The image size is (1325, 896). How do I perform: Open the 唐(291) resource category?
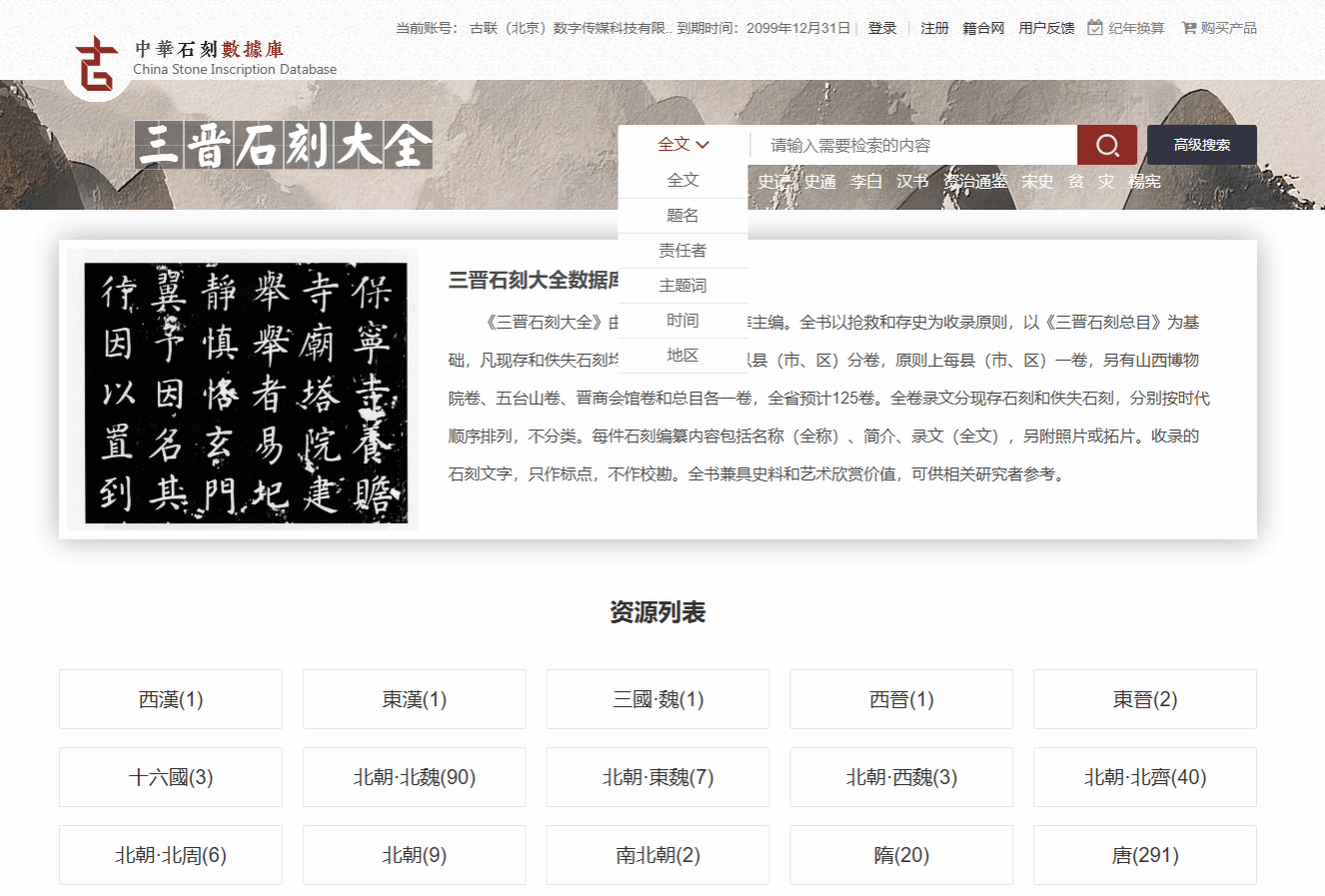(x=1144, y=855)
